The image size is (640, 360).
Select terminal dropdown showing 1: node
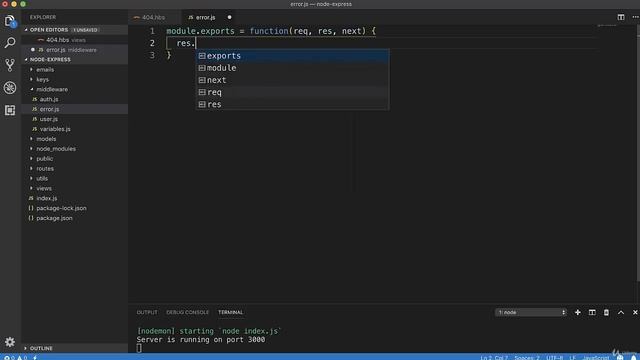(531, 312)
